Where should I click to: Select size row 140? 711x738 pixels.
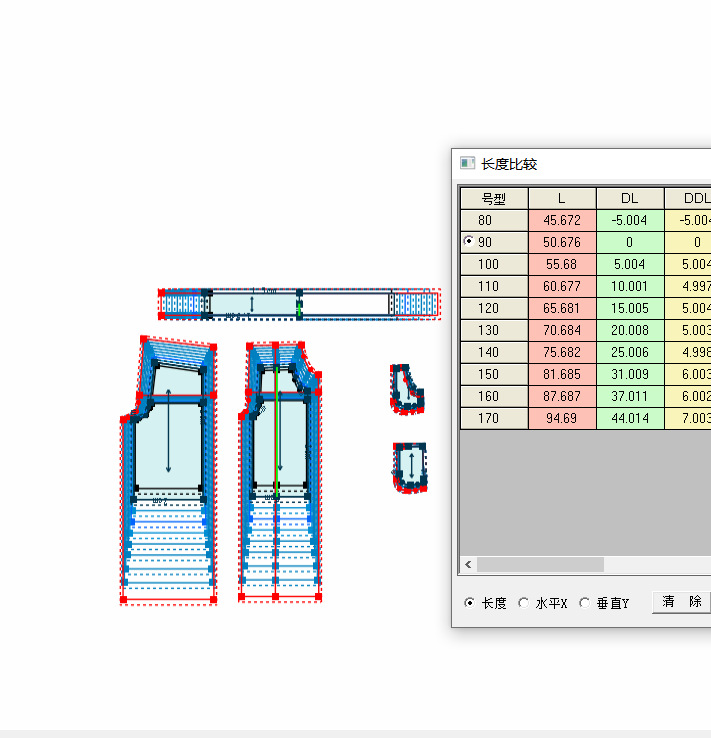[x=494, y=352]
